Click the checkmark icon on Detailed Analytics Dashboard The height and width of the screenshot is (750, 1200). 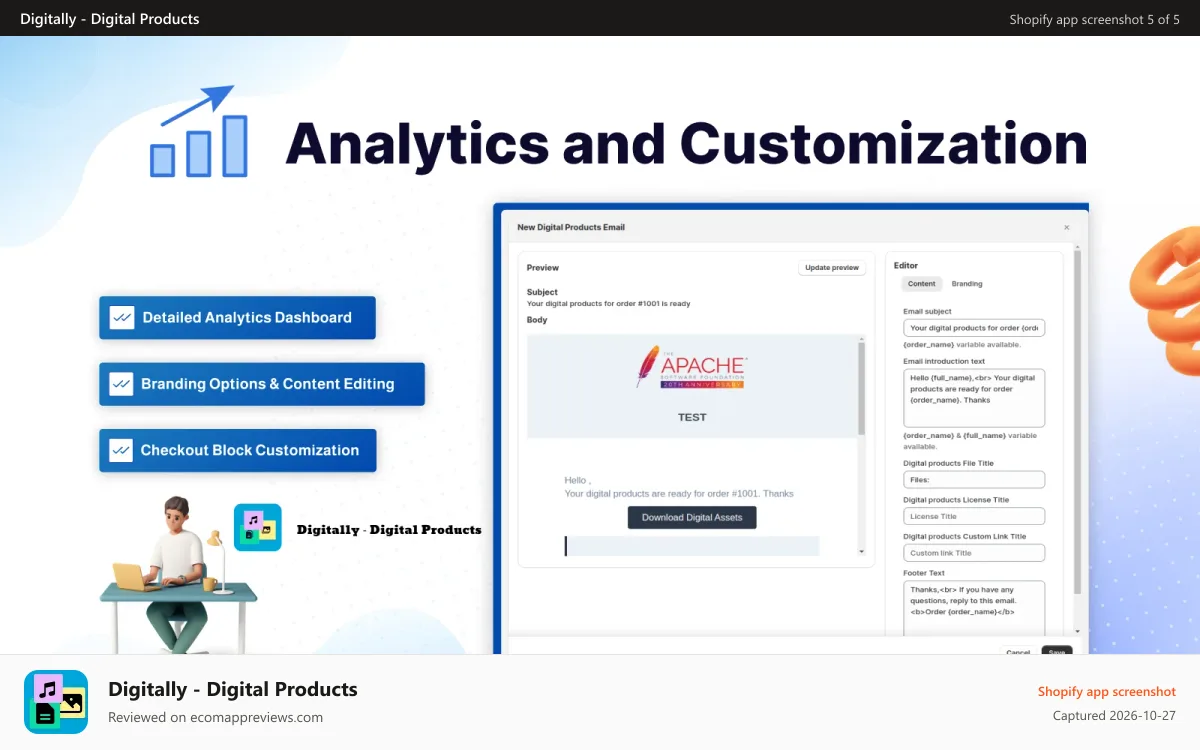coord(122,317)
